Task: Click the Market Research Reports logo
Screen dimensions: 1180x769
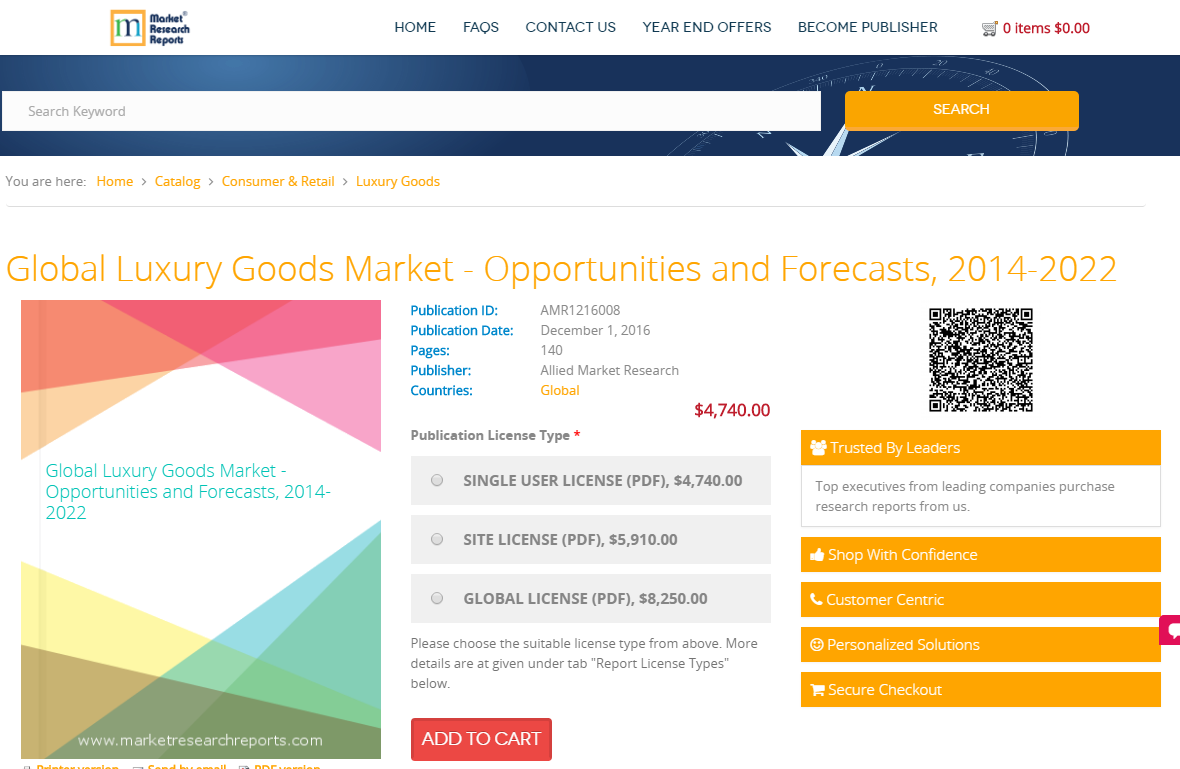Action: click(x=150, y=28)
